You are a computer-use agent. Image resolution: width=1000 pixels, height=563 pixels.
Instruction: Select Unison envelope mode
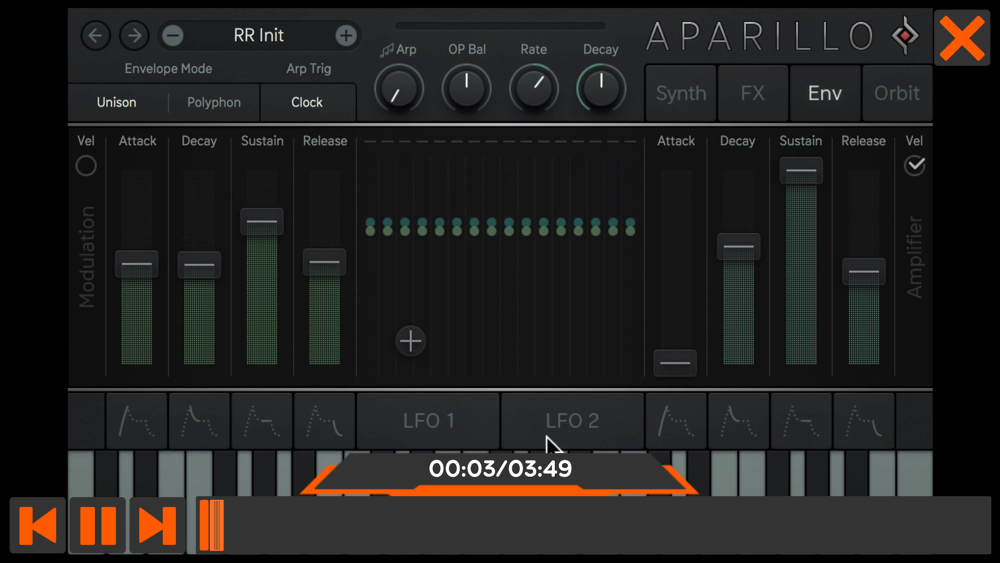(x=117, y=102)
